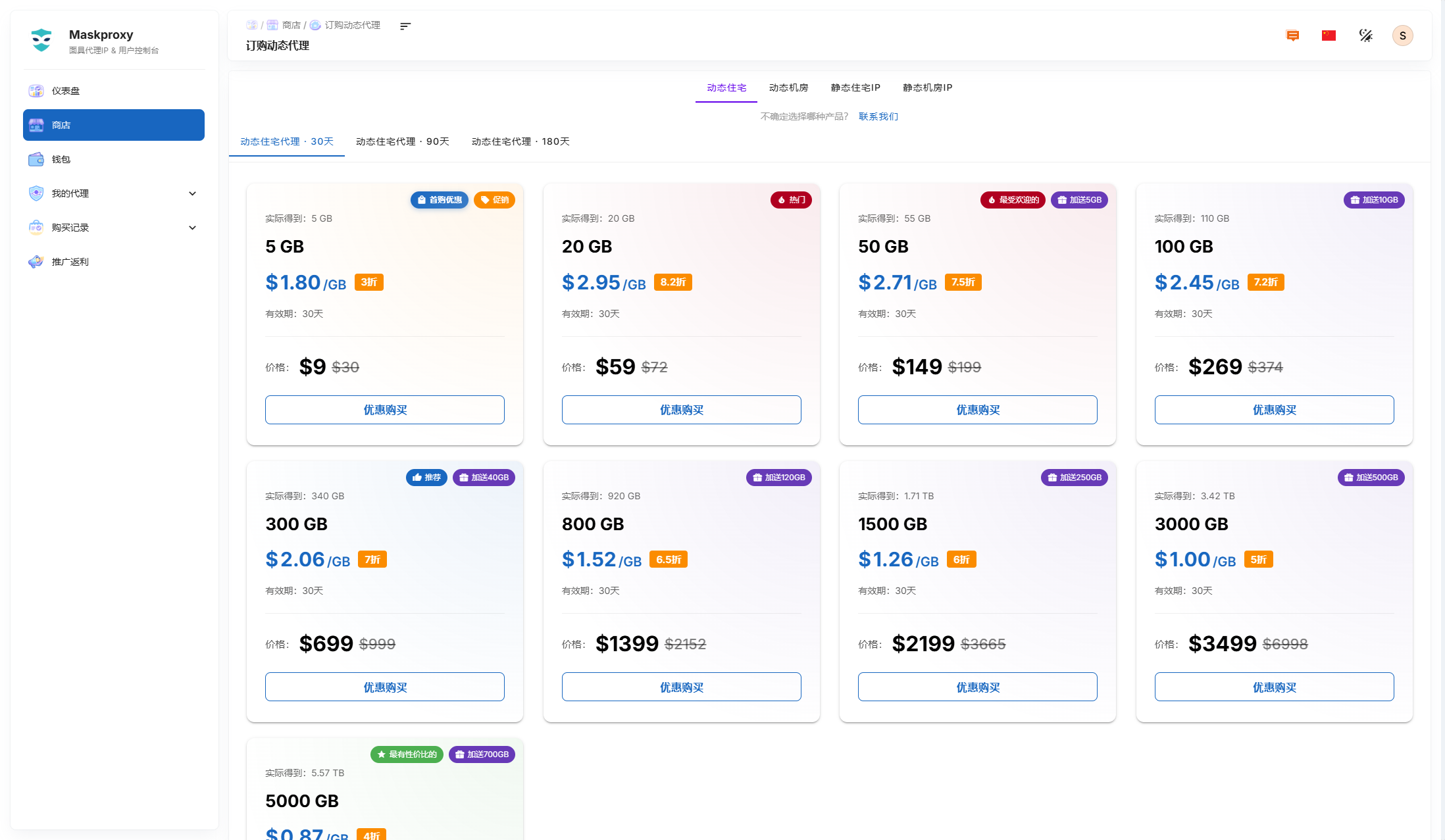Open 仪表盘 in the sidebar

[114, 91]
